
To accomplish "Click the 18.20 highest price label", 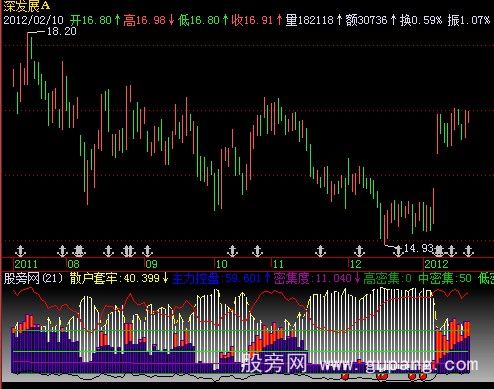I will tap(62, 32).
